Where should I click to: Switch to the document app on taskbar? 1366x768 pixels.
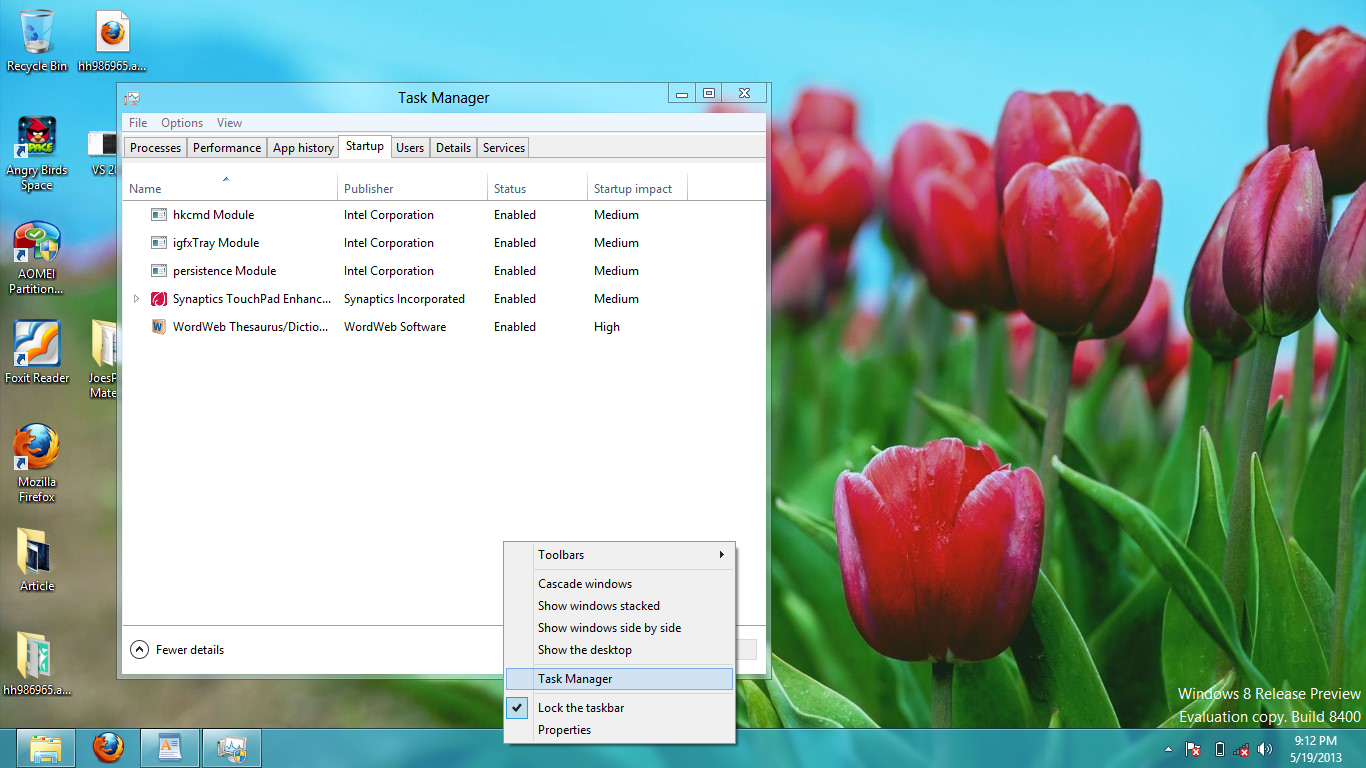click(x=170, y=748)
